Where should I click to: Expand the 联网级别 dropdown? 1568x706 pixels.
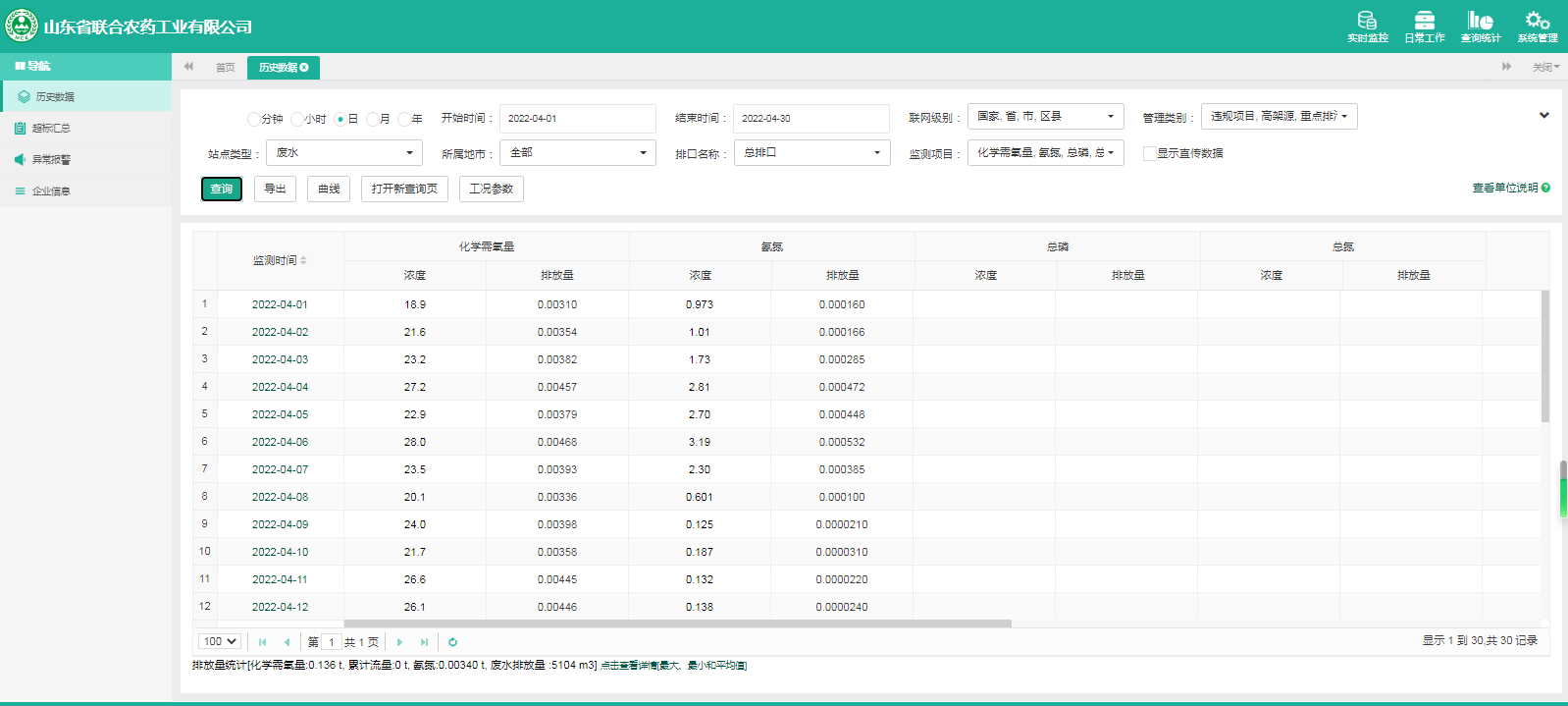point(1045,117)
